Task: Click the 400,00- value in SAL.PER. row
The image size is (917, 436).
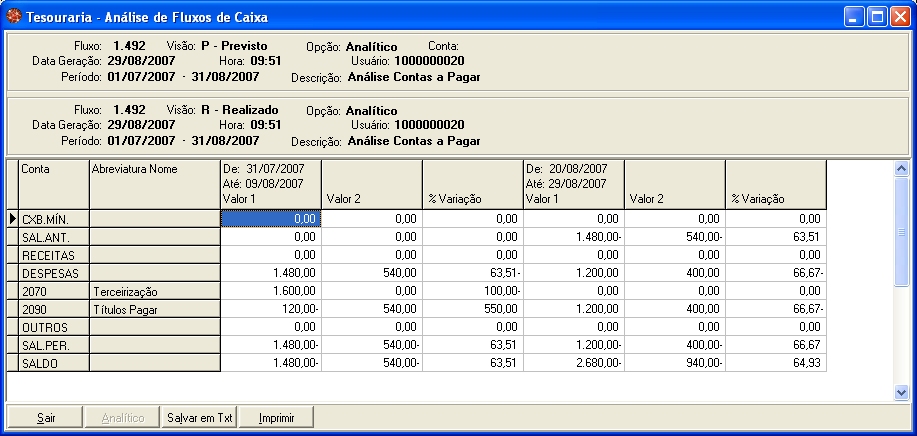Action: point(675,346)
